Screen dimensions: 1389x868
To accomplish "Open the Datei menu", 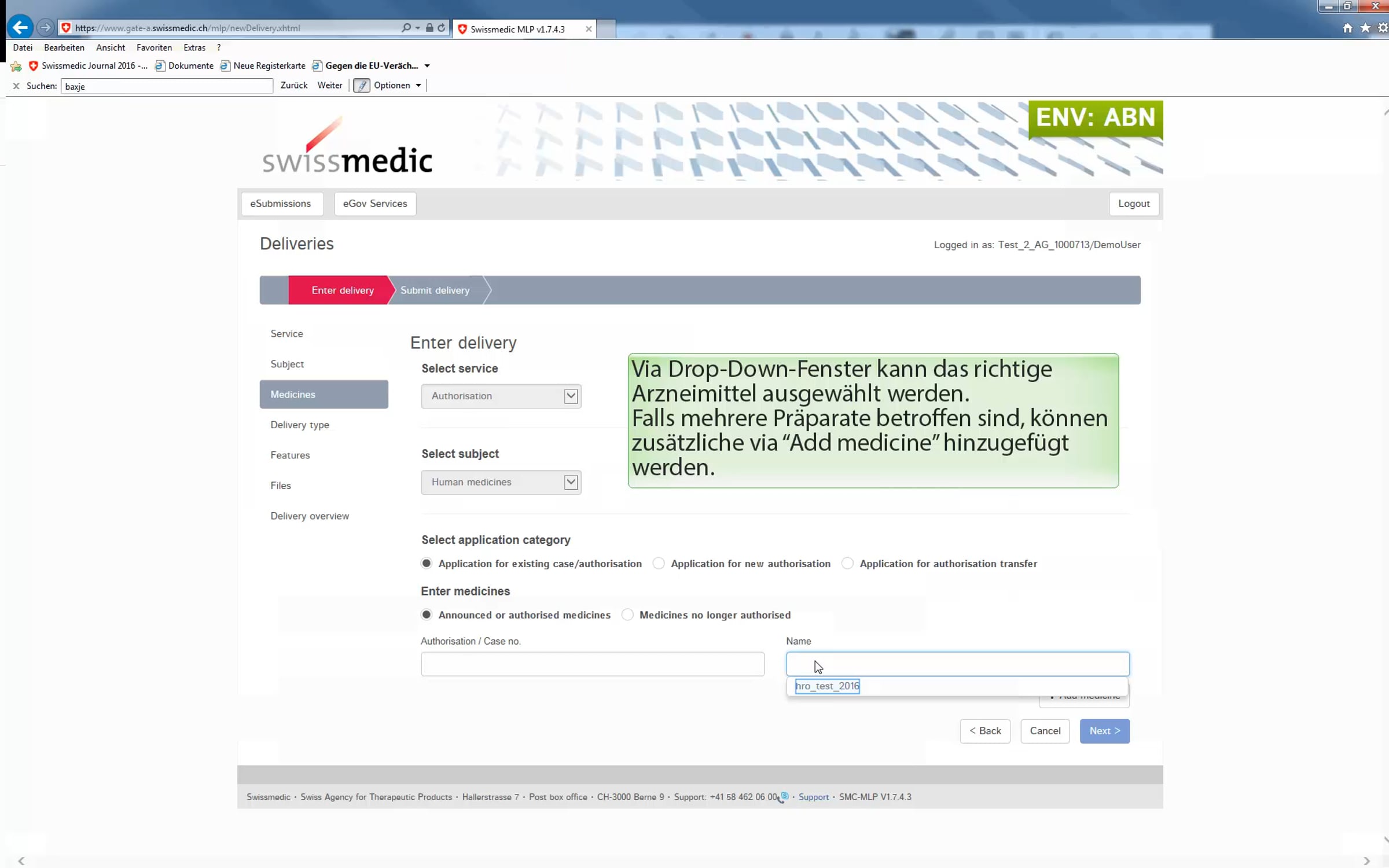I will point(23,47).
